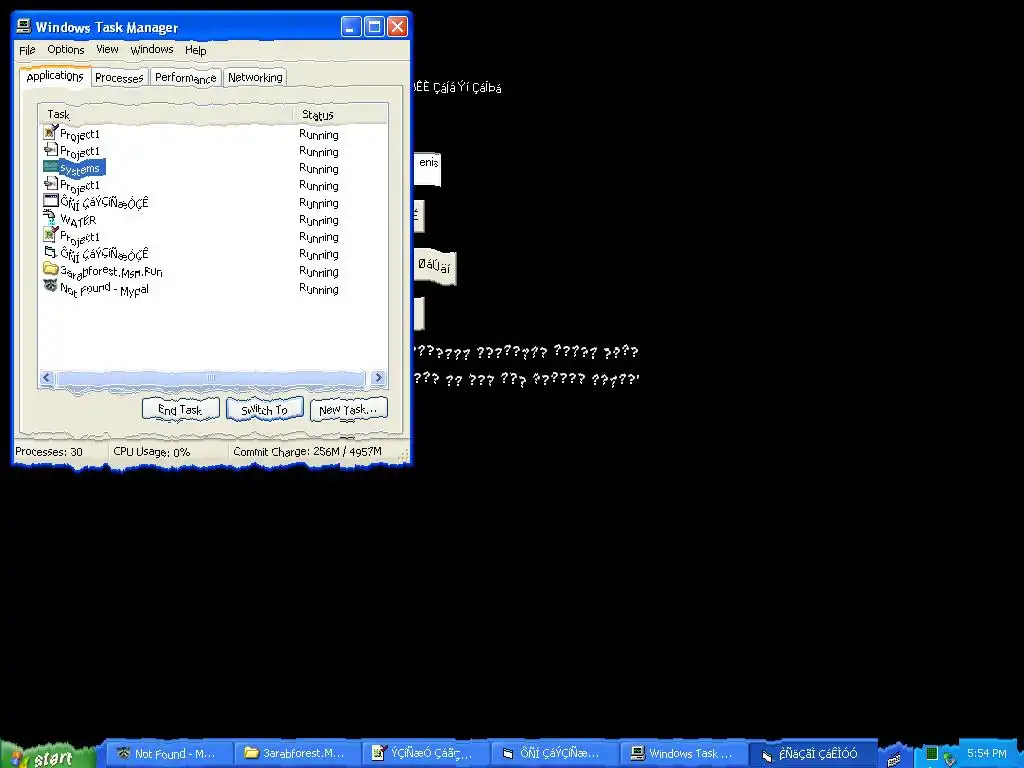This screenshot has width=1024, height=768.
Task: Click Running status in the Systems row
Action: tap(319, 168)
